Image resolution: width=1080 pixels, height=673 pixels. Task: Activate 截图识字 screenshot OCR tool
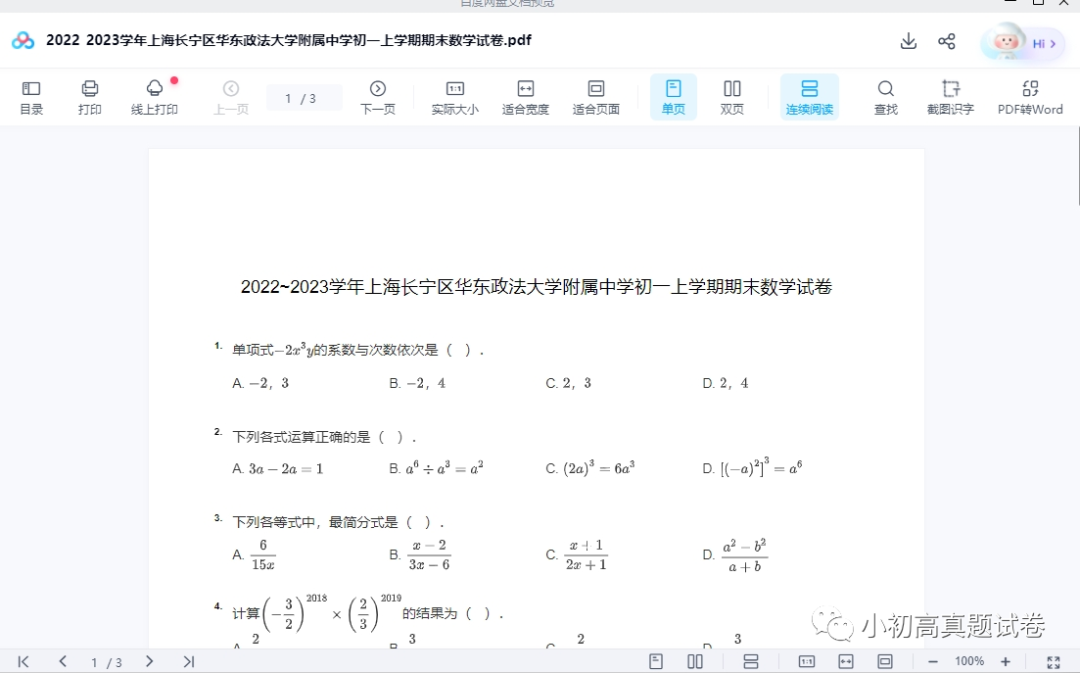[x=951, y=98]
